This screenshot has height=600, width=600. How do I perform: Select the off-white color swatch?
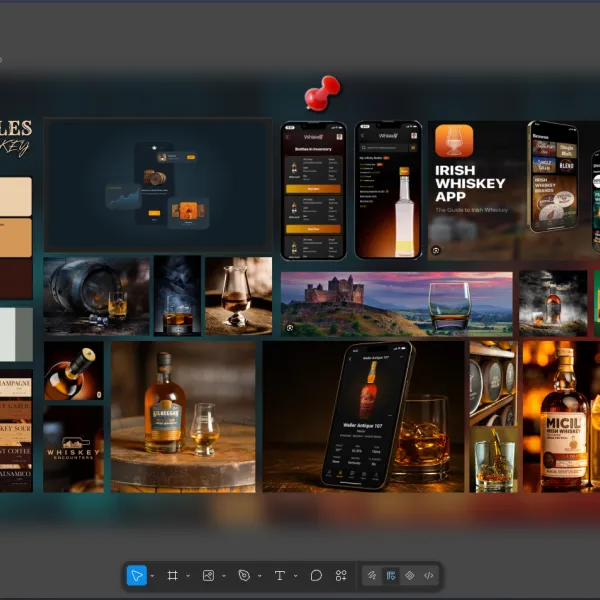[x=8, y=334]
